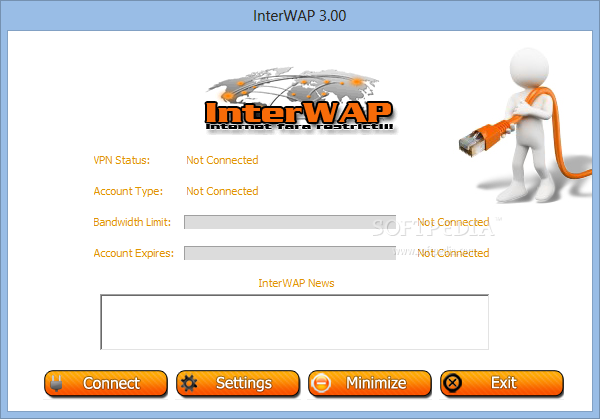Click "Not Connected" beside the Account Expires bar
The width and height of the screenshot is (600, 419).
pos(453,253)
